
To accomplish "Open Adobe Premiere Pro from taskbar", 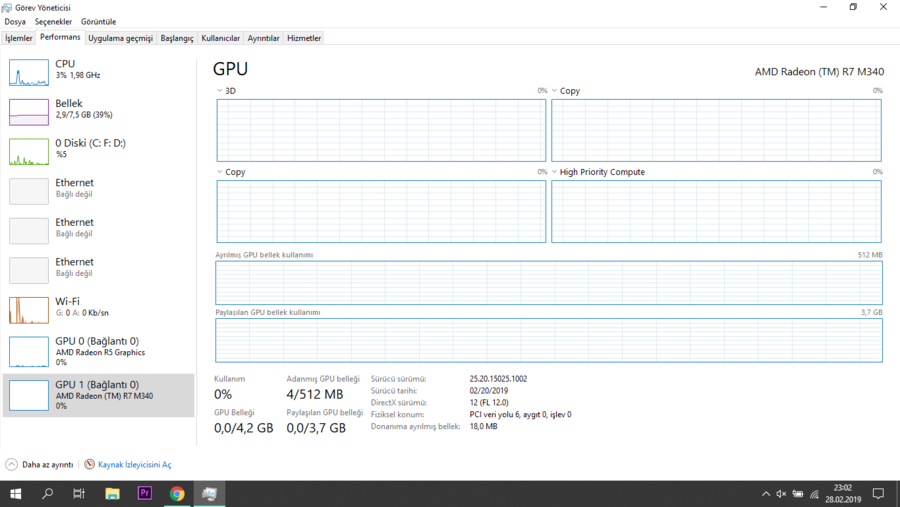I will tap(145, 494).
